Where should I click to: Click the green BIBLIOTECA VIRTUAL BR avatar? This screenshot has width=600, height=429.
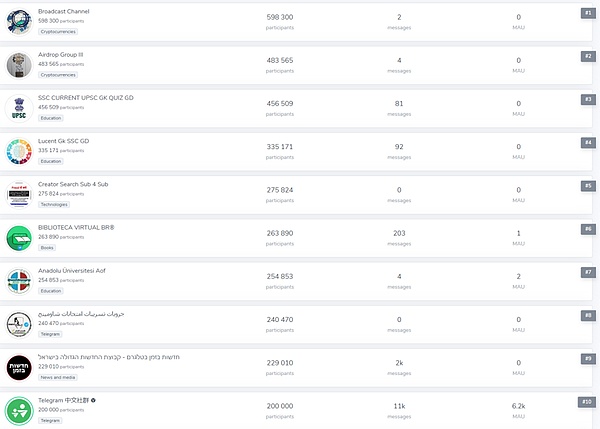pyautogui.click(x=20, y=238)
